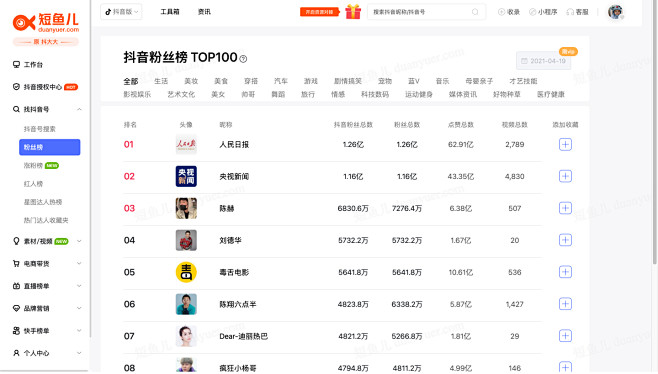
Task: Click 小程序 in the top bar
Action: (543, 12)
